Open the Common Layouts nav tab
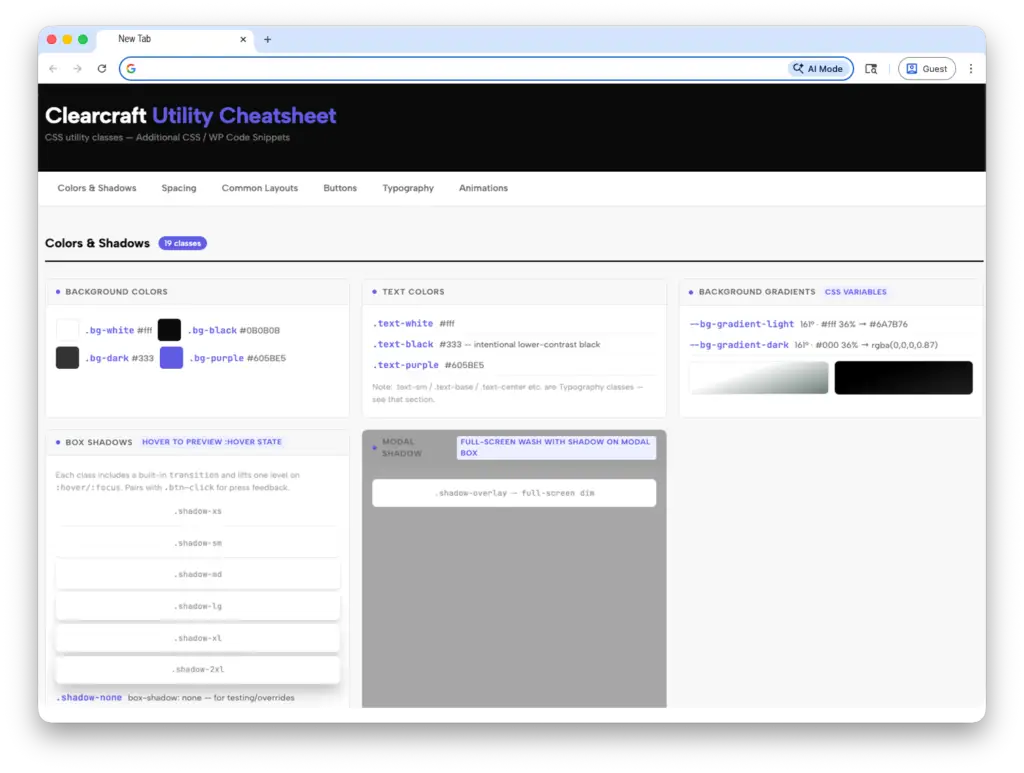 pos(260,188)
